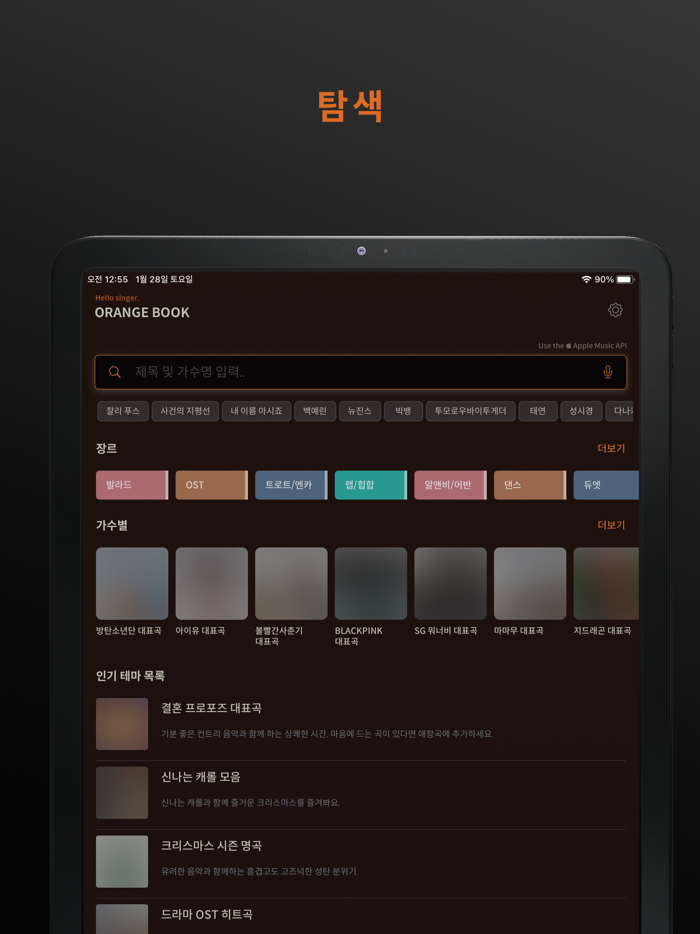
Task: Open the 랩/힙합 genre card
Action: tap(371, 485)
